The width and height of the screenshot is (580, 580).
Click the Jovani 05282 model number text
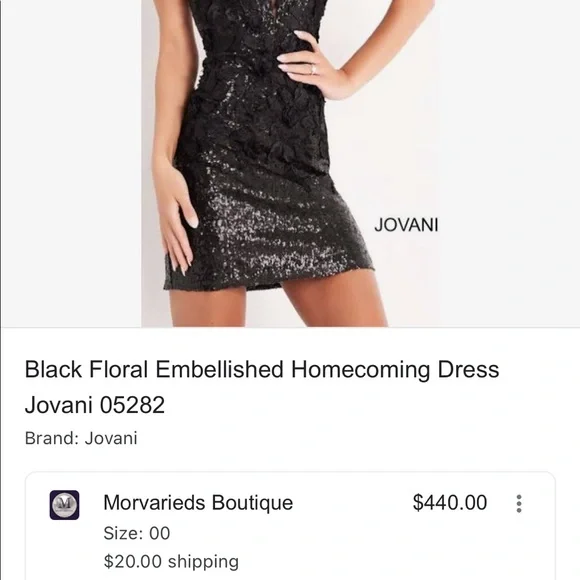coord(95,405)
